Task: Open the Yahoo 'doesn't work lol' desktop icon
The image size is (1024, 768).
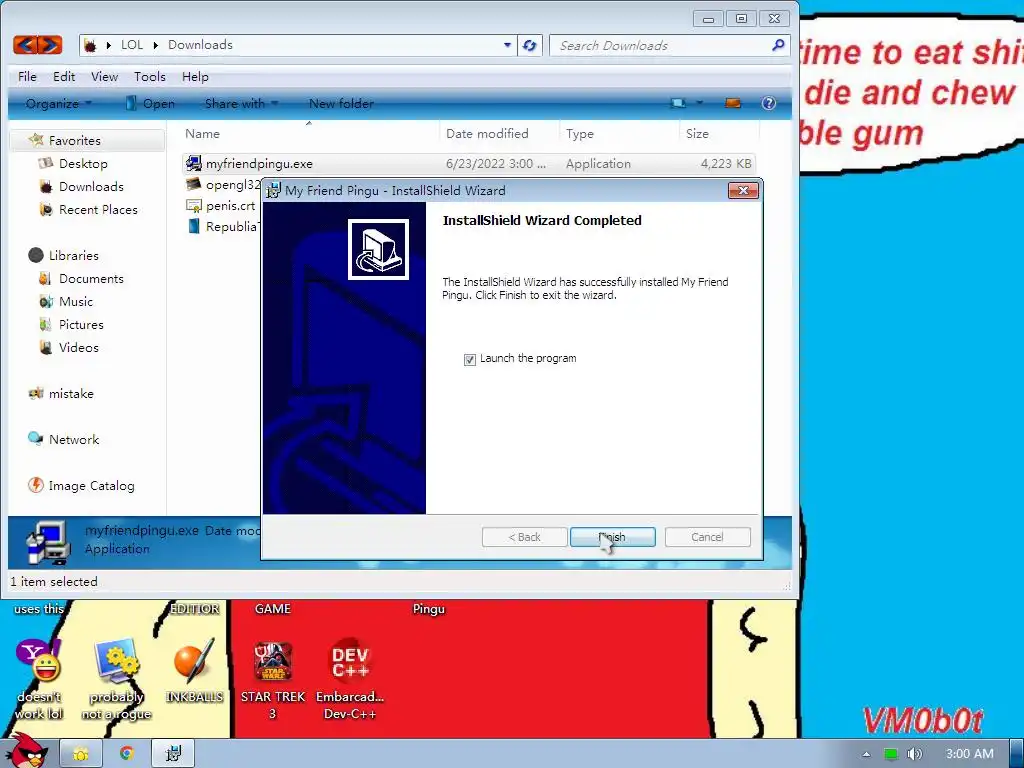Action: point(39,679)
